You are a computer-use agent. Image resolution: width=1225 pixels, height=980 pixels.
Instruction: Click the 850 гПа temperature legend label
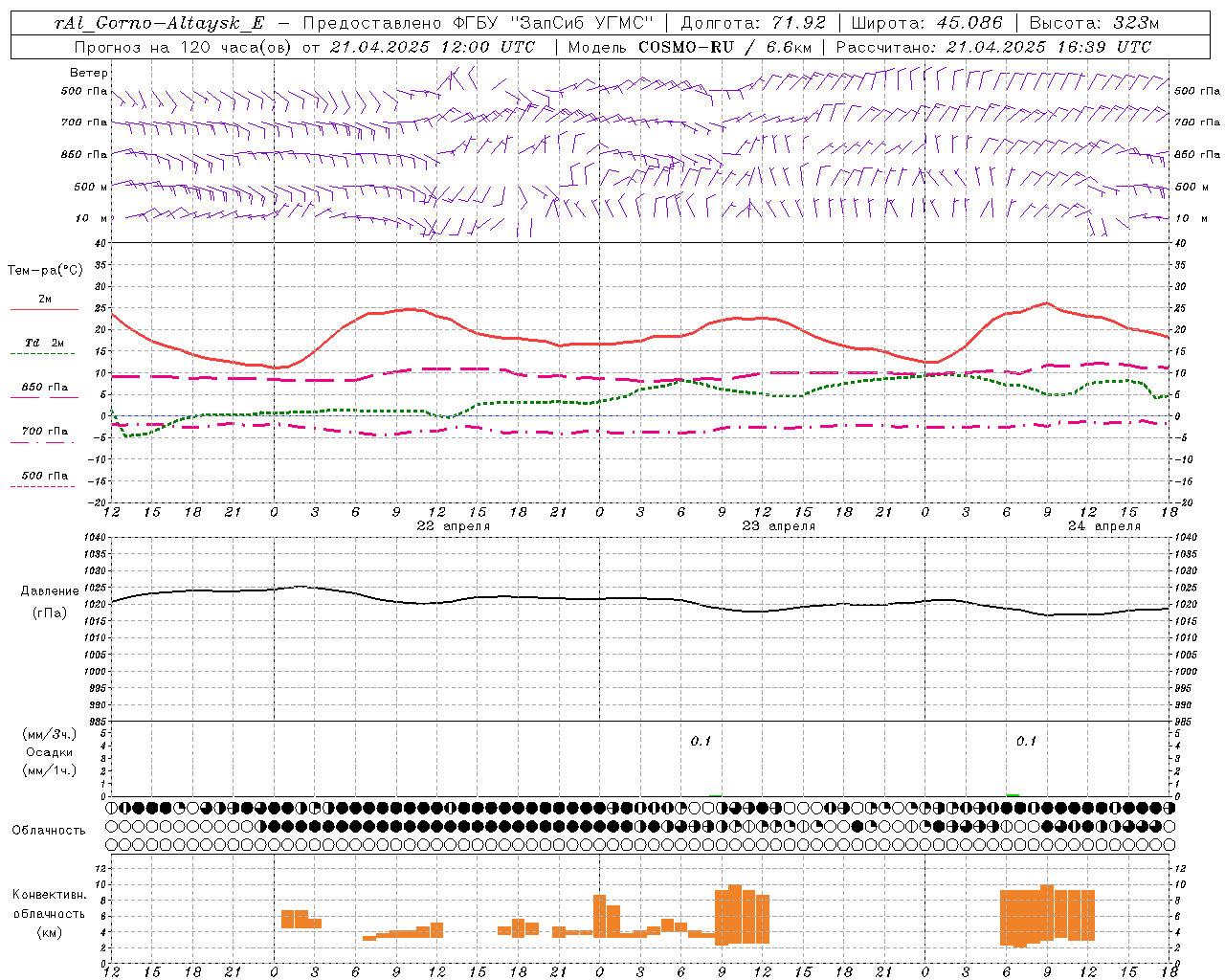tap(45, 388)
